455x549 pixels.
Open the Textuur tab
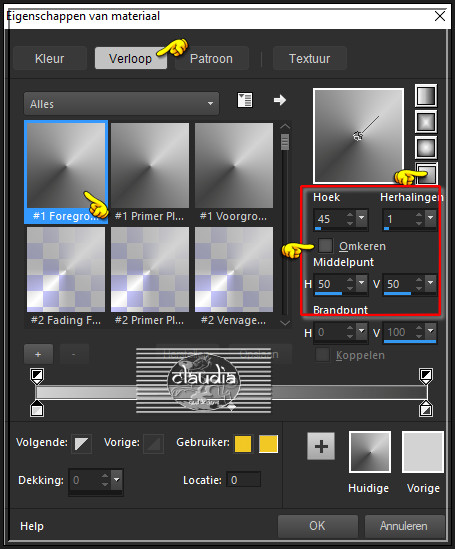pyautogui.click(x=309, y=58)
